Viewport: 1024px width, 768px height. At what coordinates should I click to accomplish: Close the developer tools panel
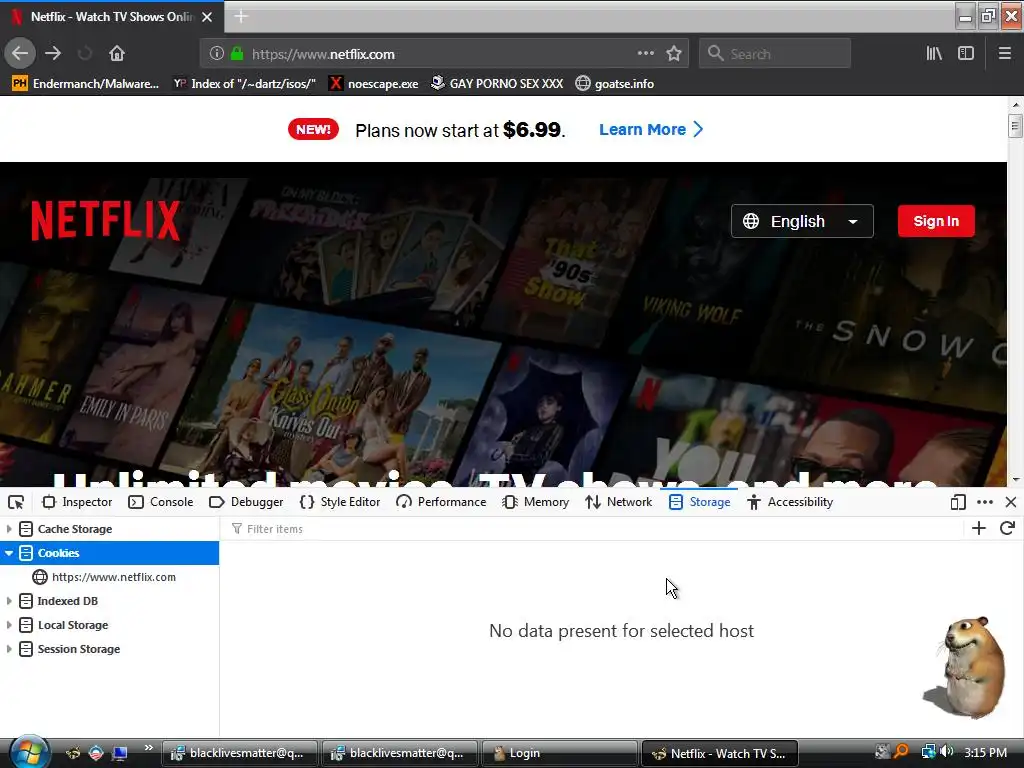click(1010, 502)
